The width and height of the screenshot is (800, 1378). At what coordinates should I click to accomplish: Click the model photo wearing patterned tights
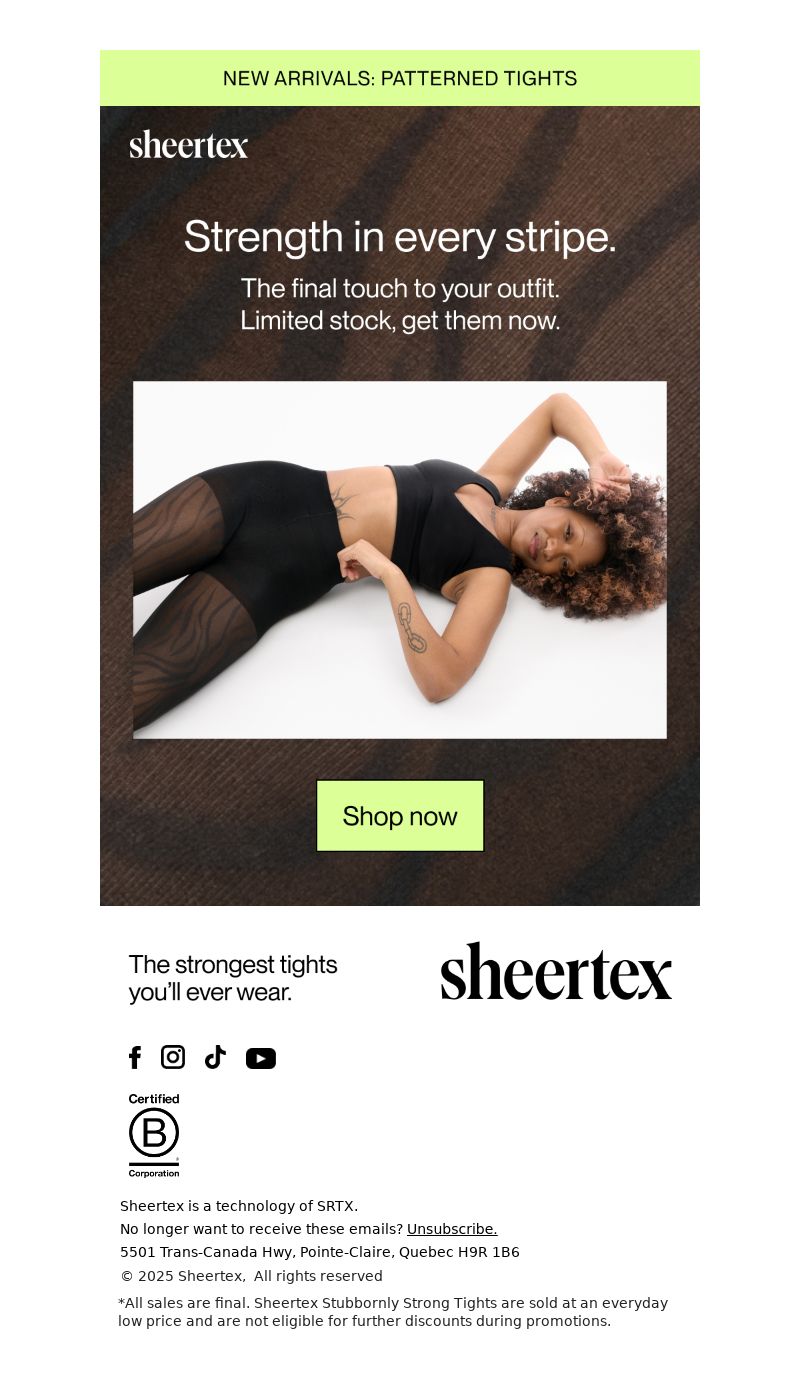400,560
